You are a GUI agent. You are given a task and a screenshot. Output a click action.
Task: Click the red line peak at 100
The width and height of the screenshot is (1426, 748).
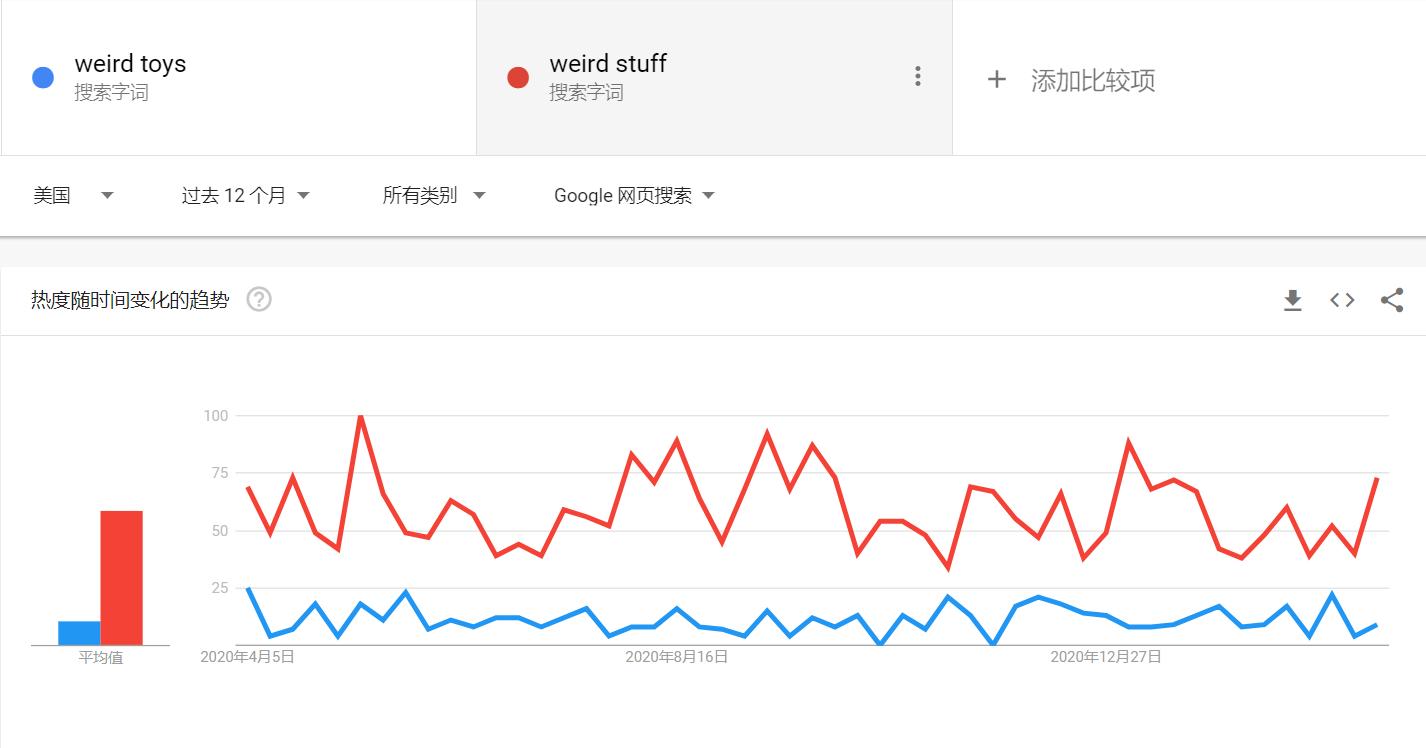pos(360,416)
